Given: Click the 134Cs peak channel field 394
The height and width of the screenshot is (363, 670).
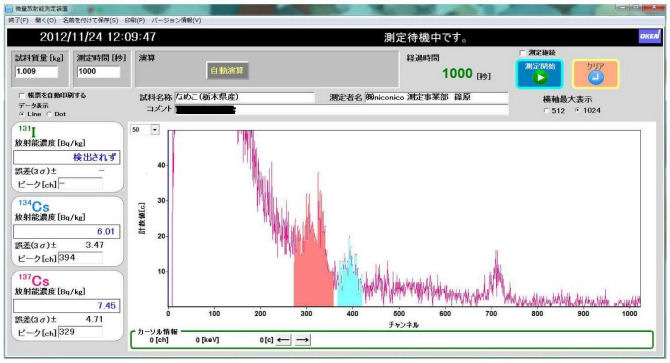Looking at the screenshot, I should 80,258.
